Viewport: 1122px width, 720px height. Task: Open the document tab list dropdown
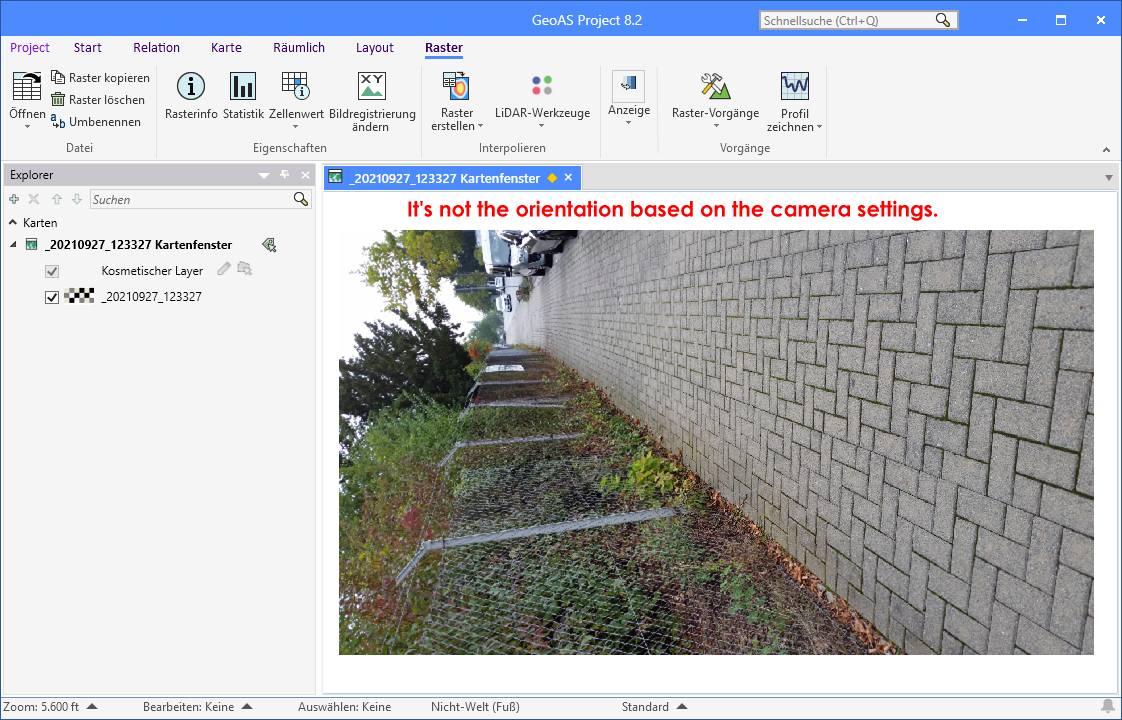click(x=1108, y=177)
